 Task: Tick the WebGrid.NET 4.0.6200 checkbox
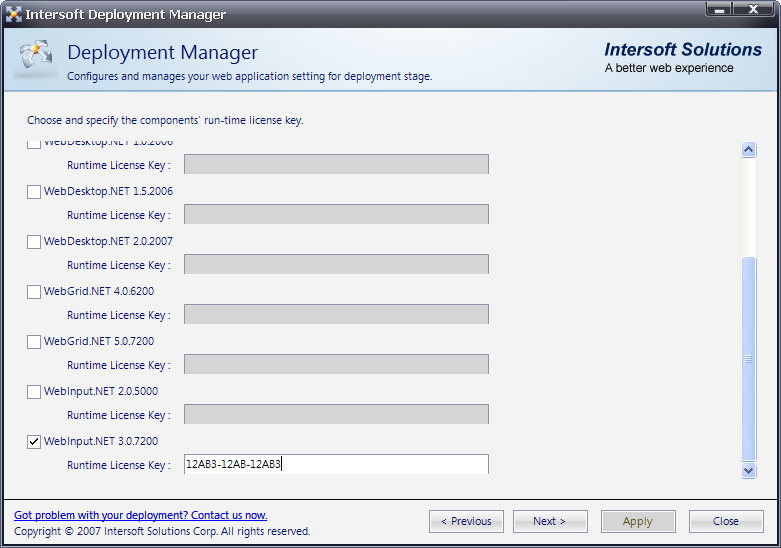pos(34,291)
